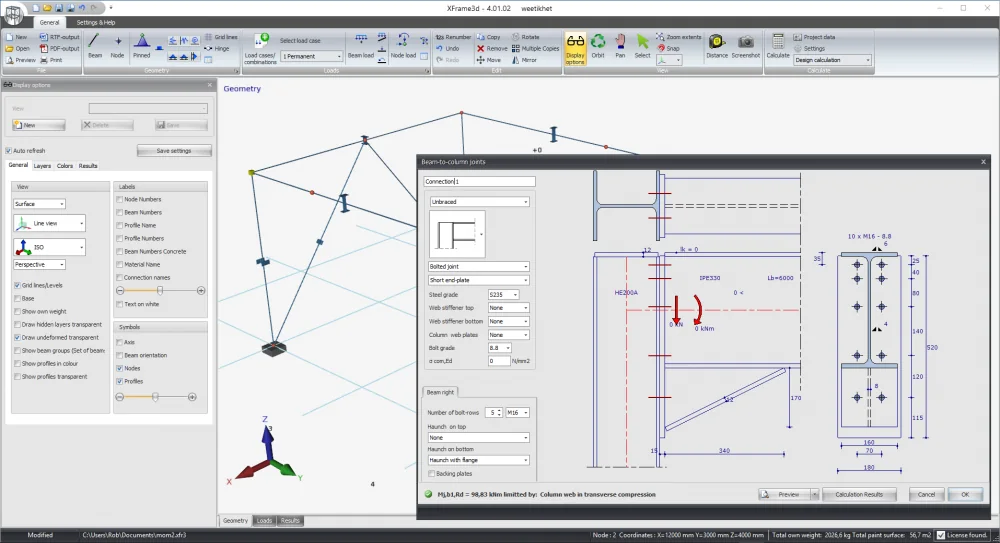Toggle the Nodes symbol checkbox
This screenshot has height=543, width=1000.
119,368
